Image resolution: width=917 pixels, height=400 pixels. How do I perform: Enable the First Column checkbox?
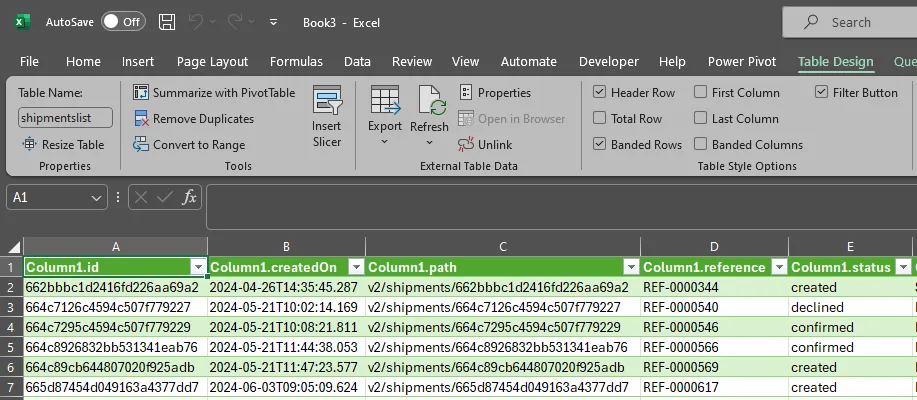[x=700, y=92]
